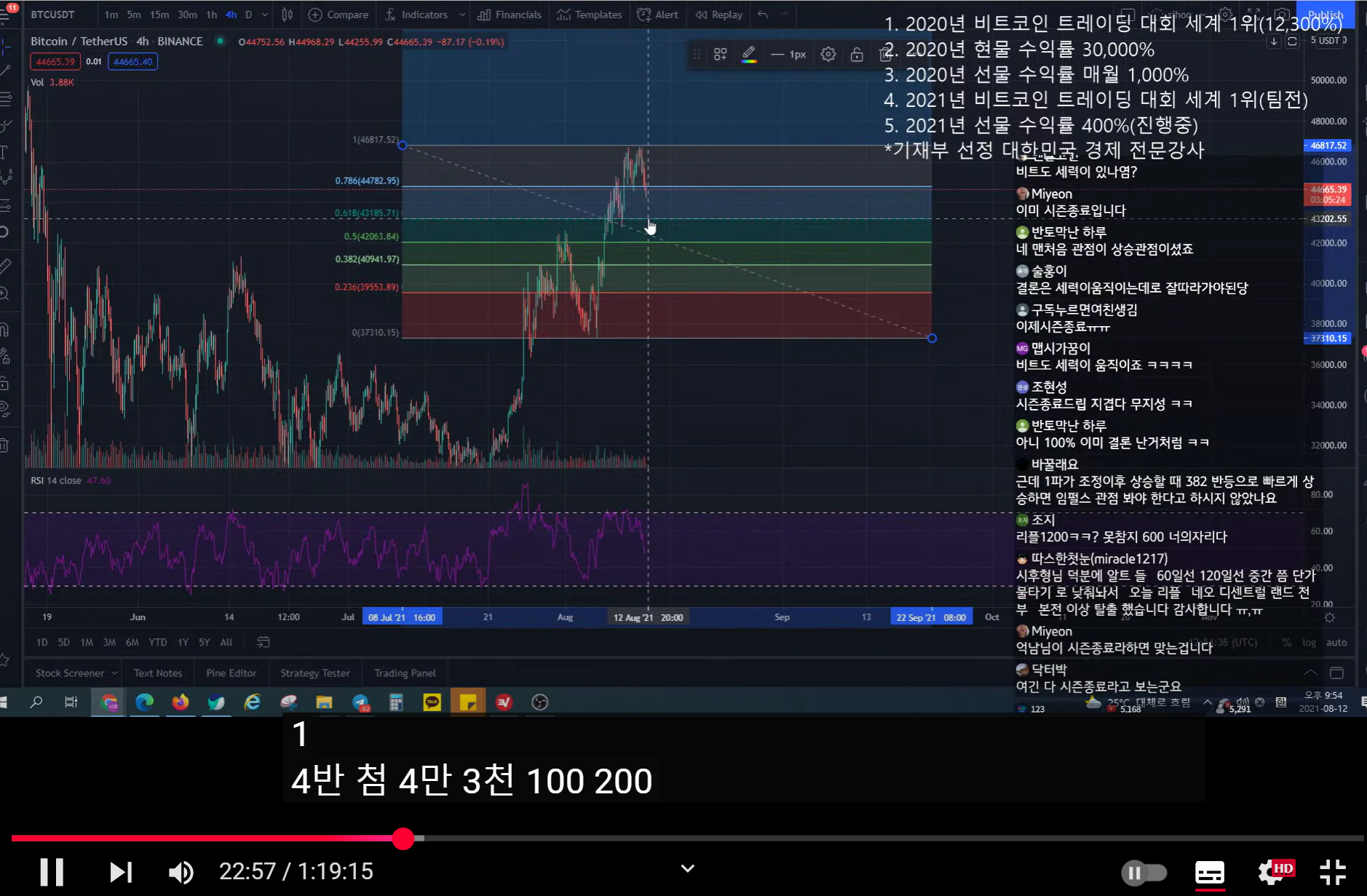Pause the video playback
1367x896 pixels.
point(52,871)
